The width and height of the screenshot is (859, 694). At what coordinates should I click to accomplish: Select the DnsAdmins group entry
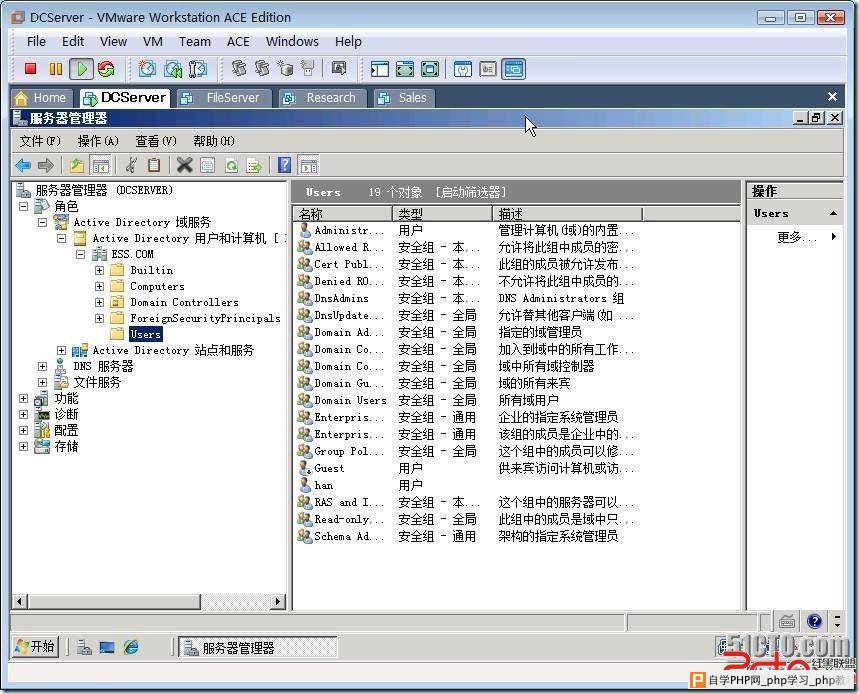pyautogui.click(x=341, y=299)
